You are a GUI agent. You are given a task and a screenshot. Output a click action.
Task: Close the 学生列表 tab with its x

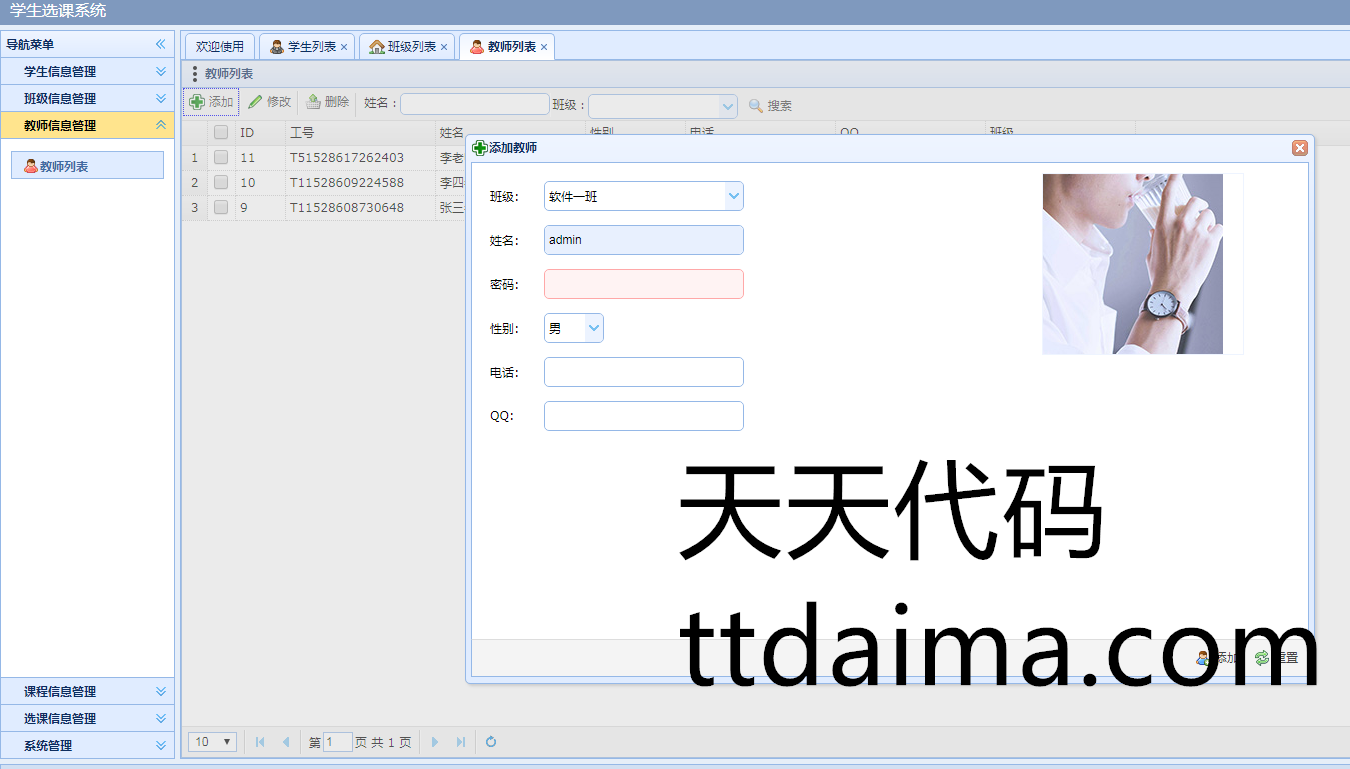pyautogui.click(x=344, y=47)
